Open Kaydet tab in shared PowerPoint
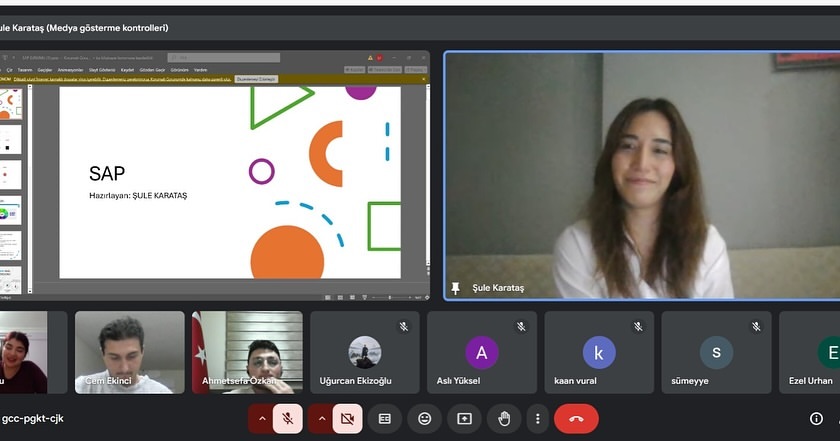Viewport: 840px width, 441px height. (127, 70)
